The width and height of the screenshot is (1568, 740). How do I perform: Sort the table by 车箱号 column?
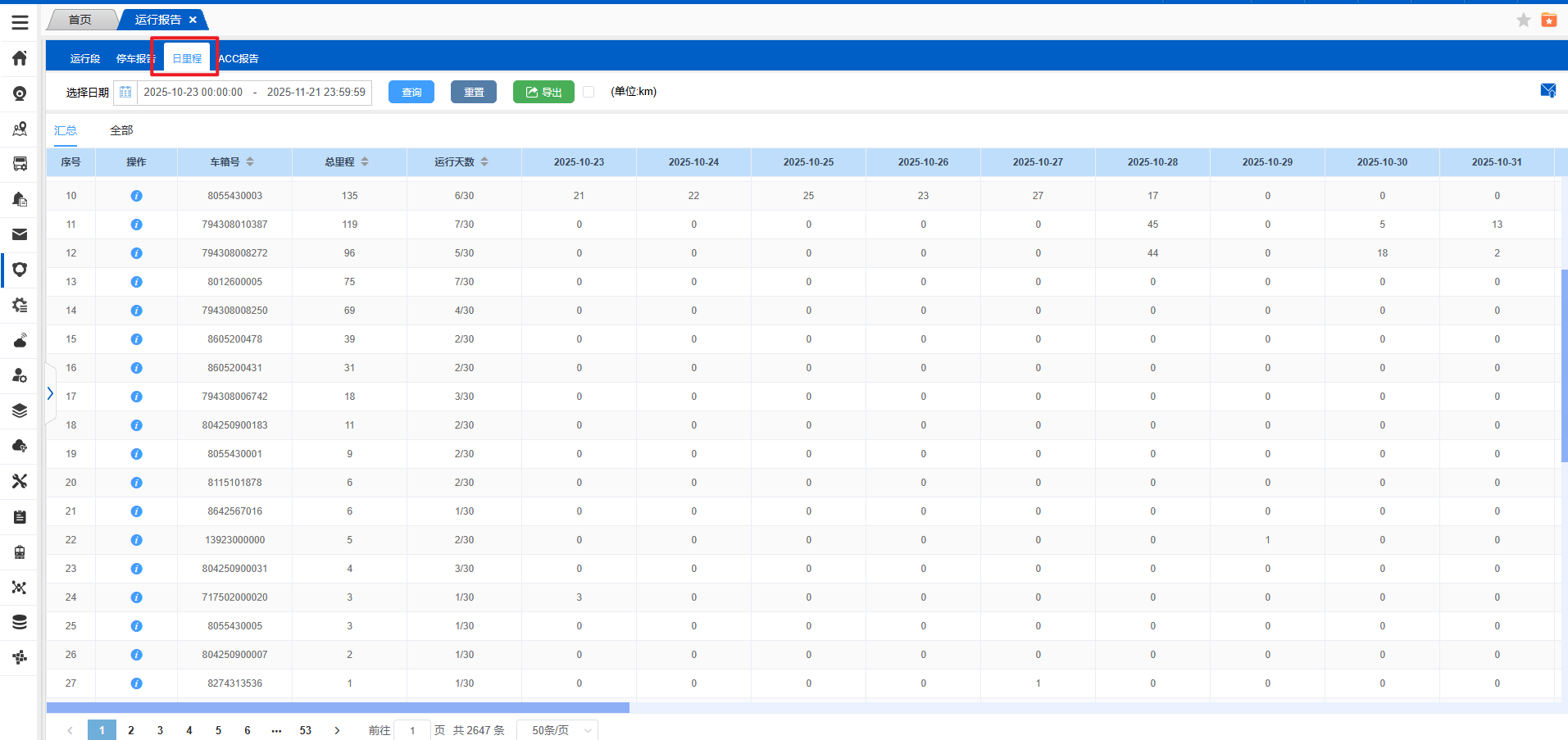coord(250,162)
